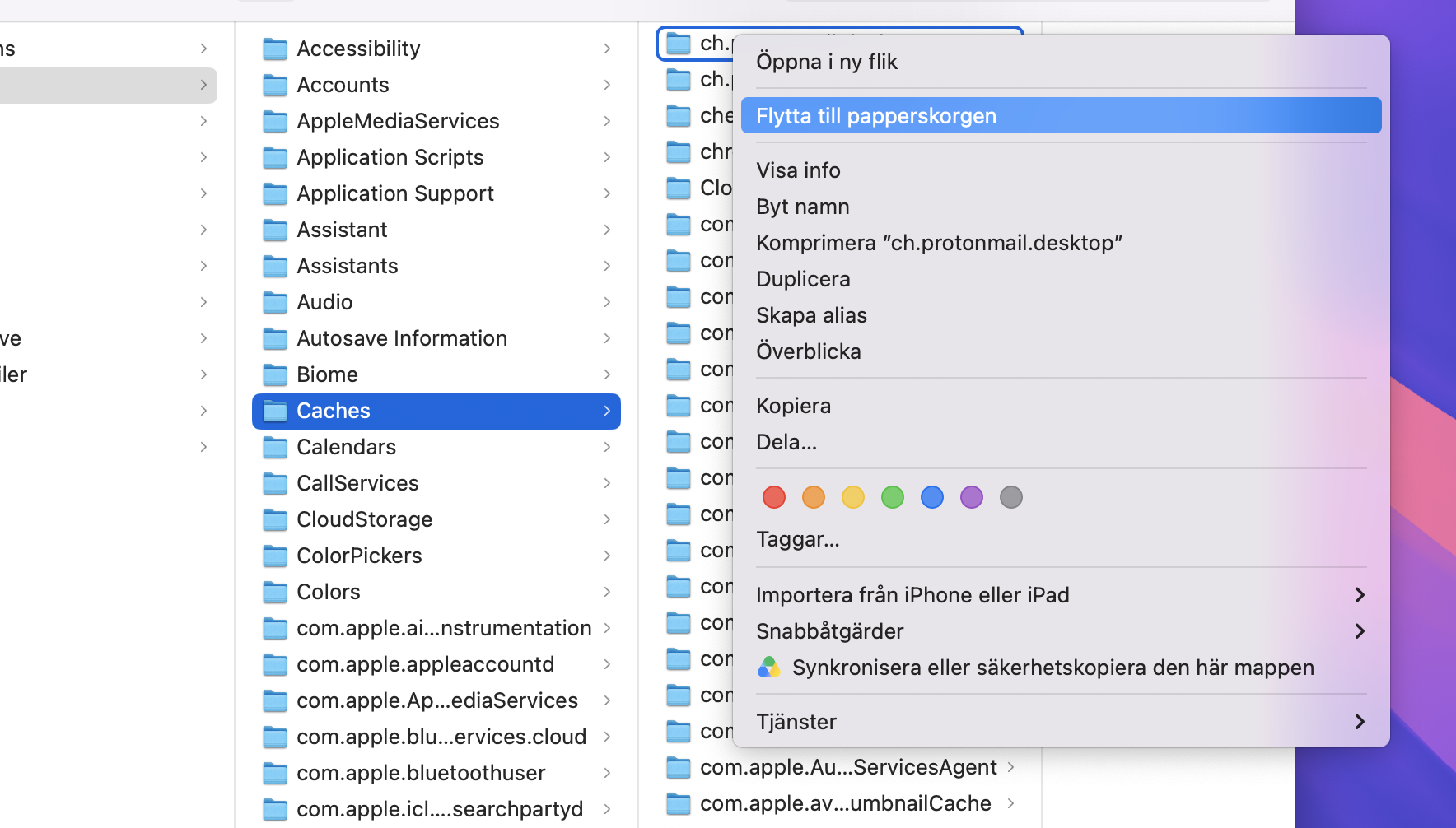1456x828 pixels.
Task: Open Importera från iPhone eller iPad submenu
Action: tap(1062, 595)
